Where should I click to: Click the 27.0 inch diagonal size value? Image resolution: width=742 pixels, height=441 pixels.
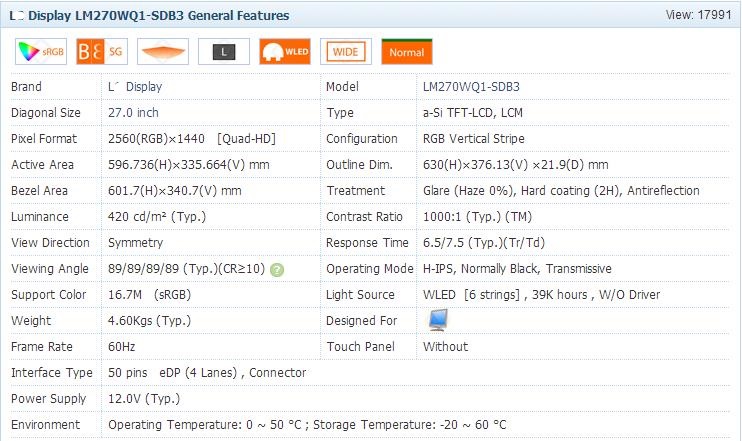(133, 113)
